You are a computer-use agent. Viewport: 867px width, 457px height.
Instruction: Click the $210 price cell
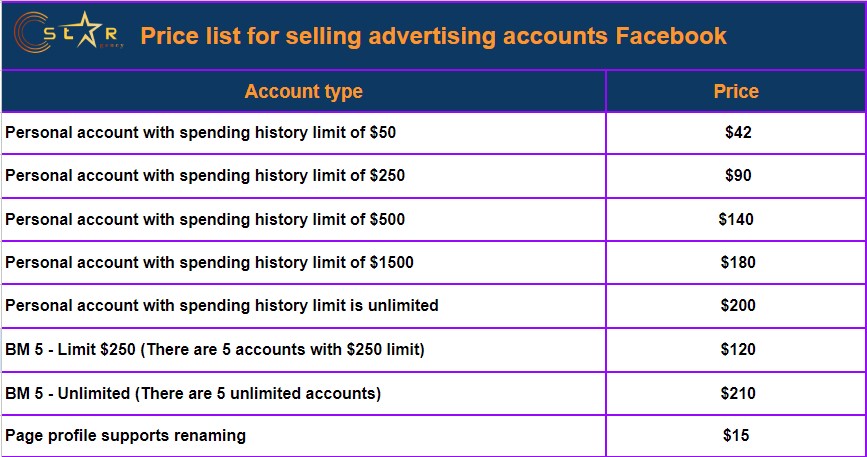point(737,393)
